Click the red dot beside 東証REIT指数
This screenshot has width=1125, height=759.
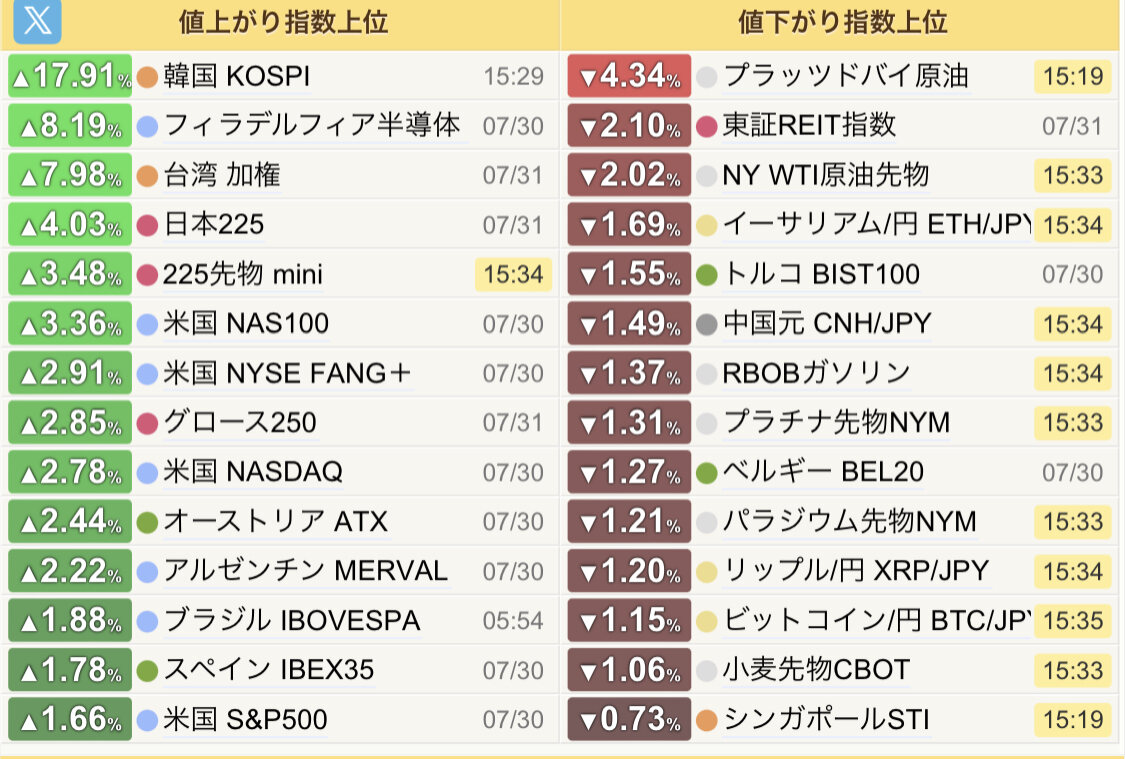point(707,127)
